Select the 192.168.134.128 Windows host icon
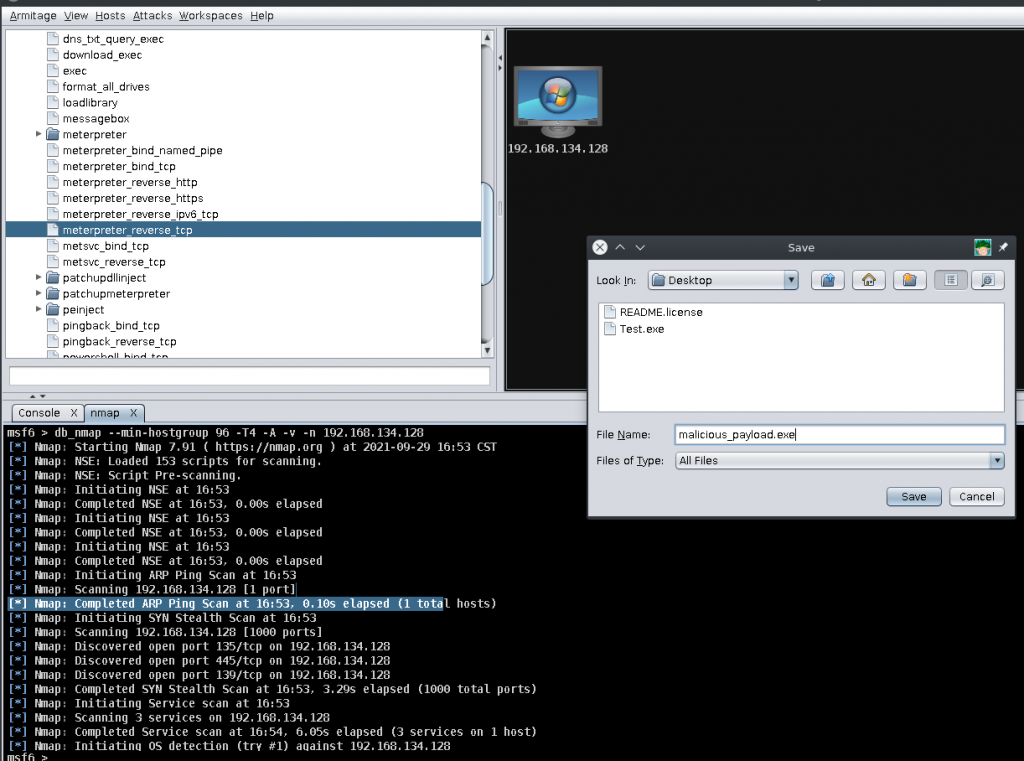The height and width of the screenshot is (761, 1024). 558,101
